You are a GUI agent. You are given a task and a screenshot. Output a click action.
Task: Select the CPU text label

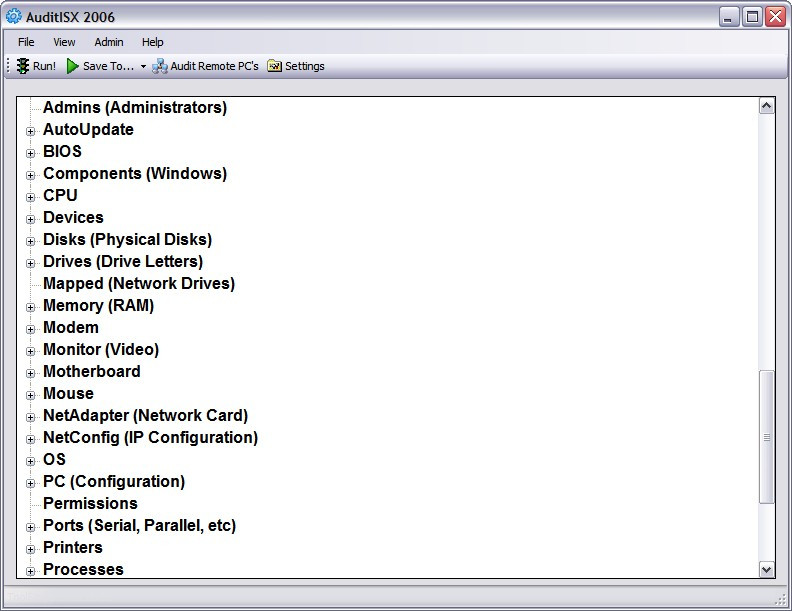point(60,195)
